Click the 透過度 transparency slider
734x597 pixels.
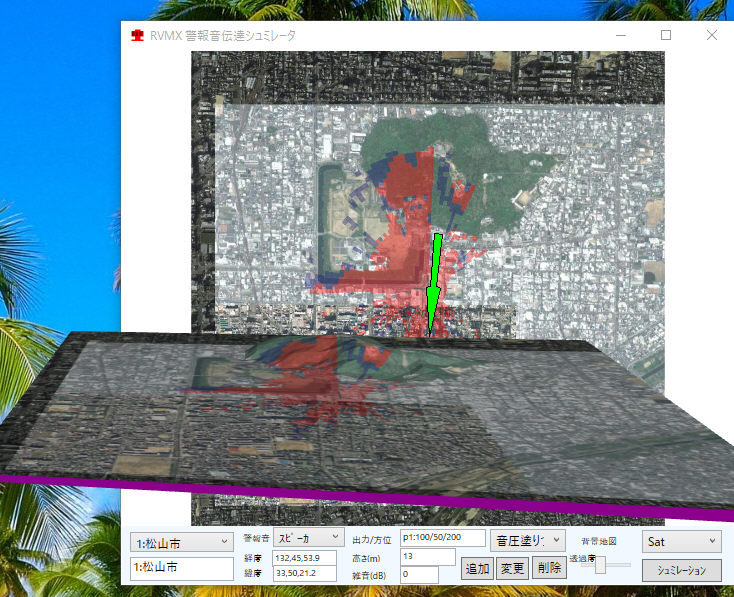(601, 566)
